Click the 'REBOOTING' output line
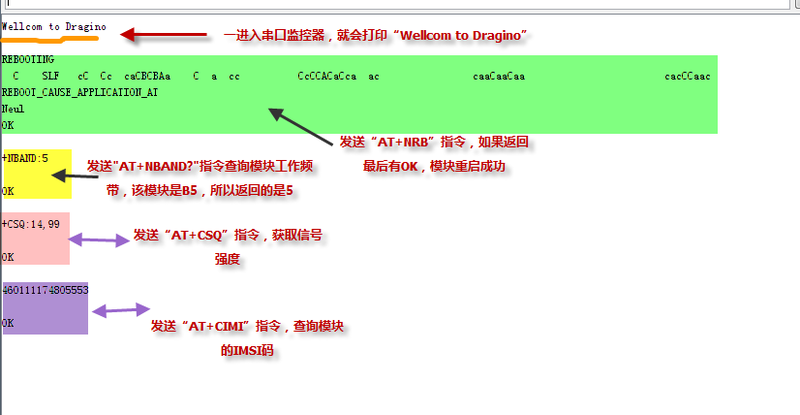Image resolution: width=800 pixels, height=415 pixels. point(28,59)
